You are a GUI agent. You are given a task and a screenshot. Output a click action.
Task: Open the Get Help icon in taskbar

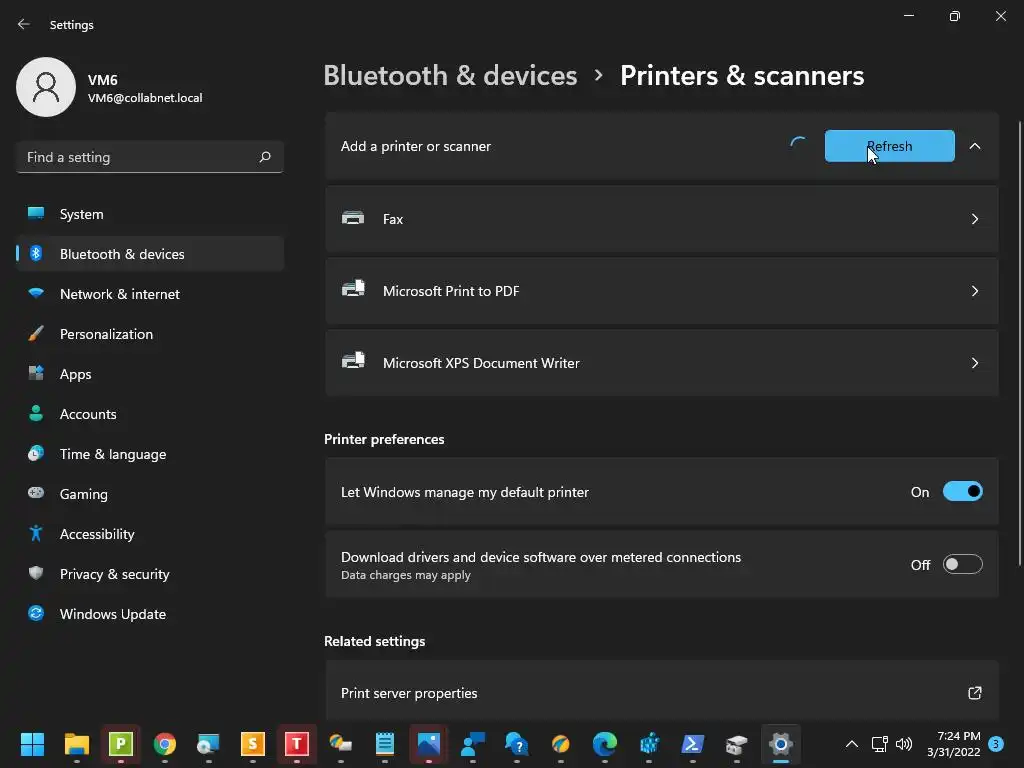[517, 744]
